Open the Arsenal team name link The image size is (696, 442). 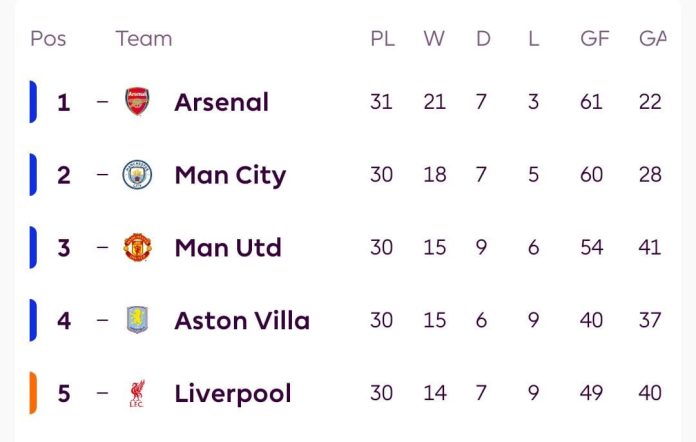(x=221, y=102)
